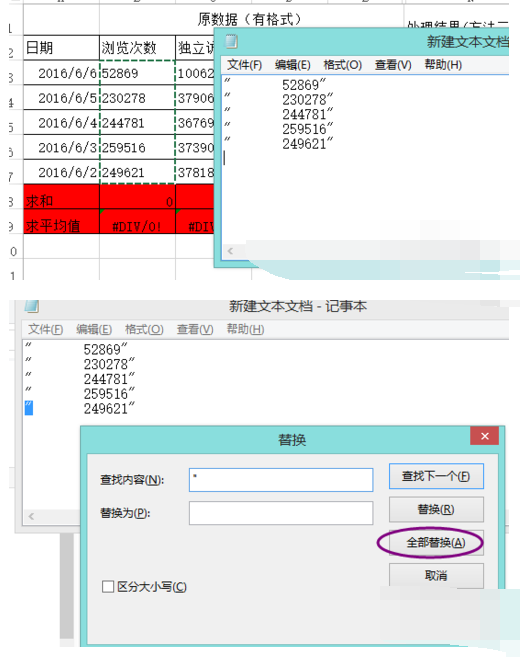The width and height of the screenshot is (522, 657).
Task: Select spreadsheet cell 2016/6/3
Action: [62, 147]
